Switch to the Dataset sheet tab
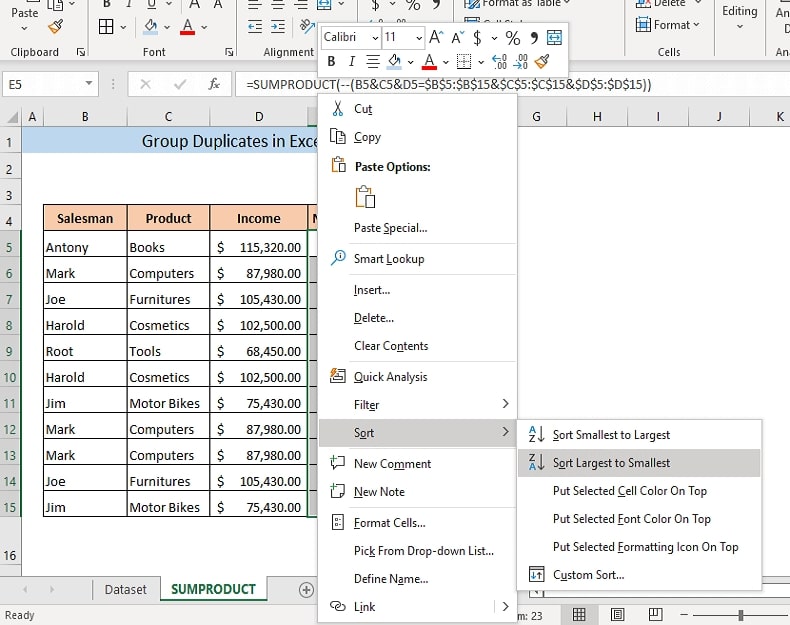790x625 pixels. point(125,589)
